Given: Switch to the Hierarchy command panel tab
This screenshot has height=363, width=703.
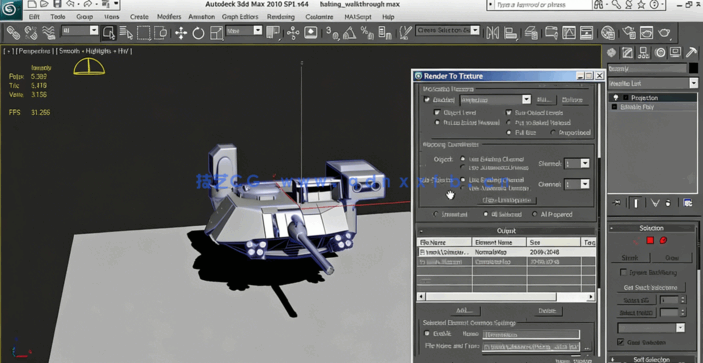Looking at the screenshot, I should coord(643,53).
